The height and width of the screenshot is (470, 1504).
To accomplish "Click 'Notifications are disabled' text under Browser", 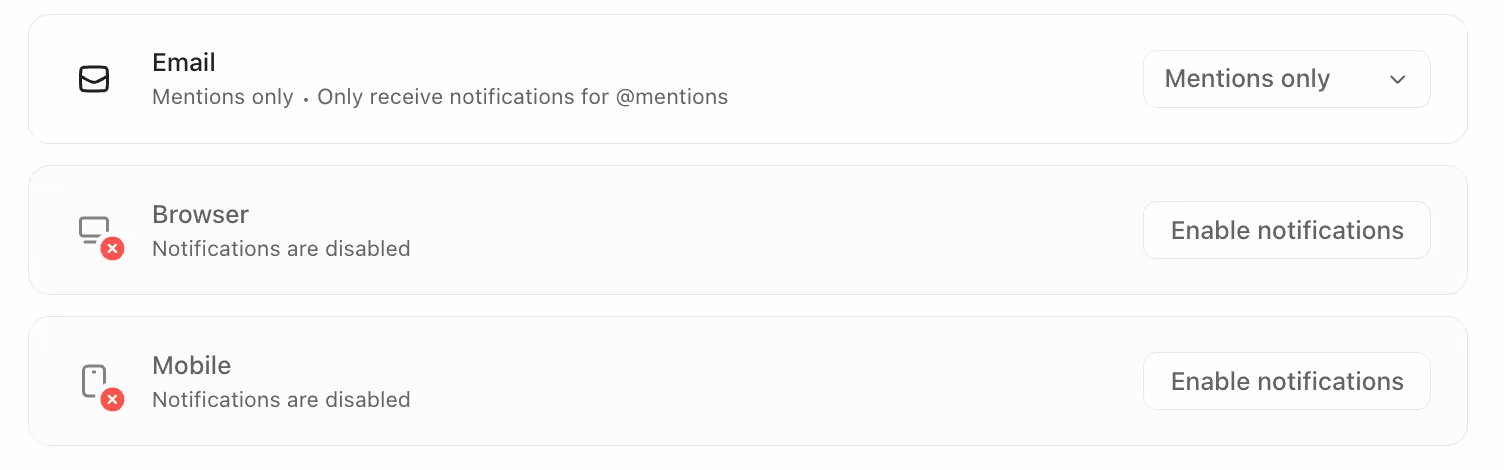I will tap(281, 248).
